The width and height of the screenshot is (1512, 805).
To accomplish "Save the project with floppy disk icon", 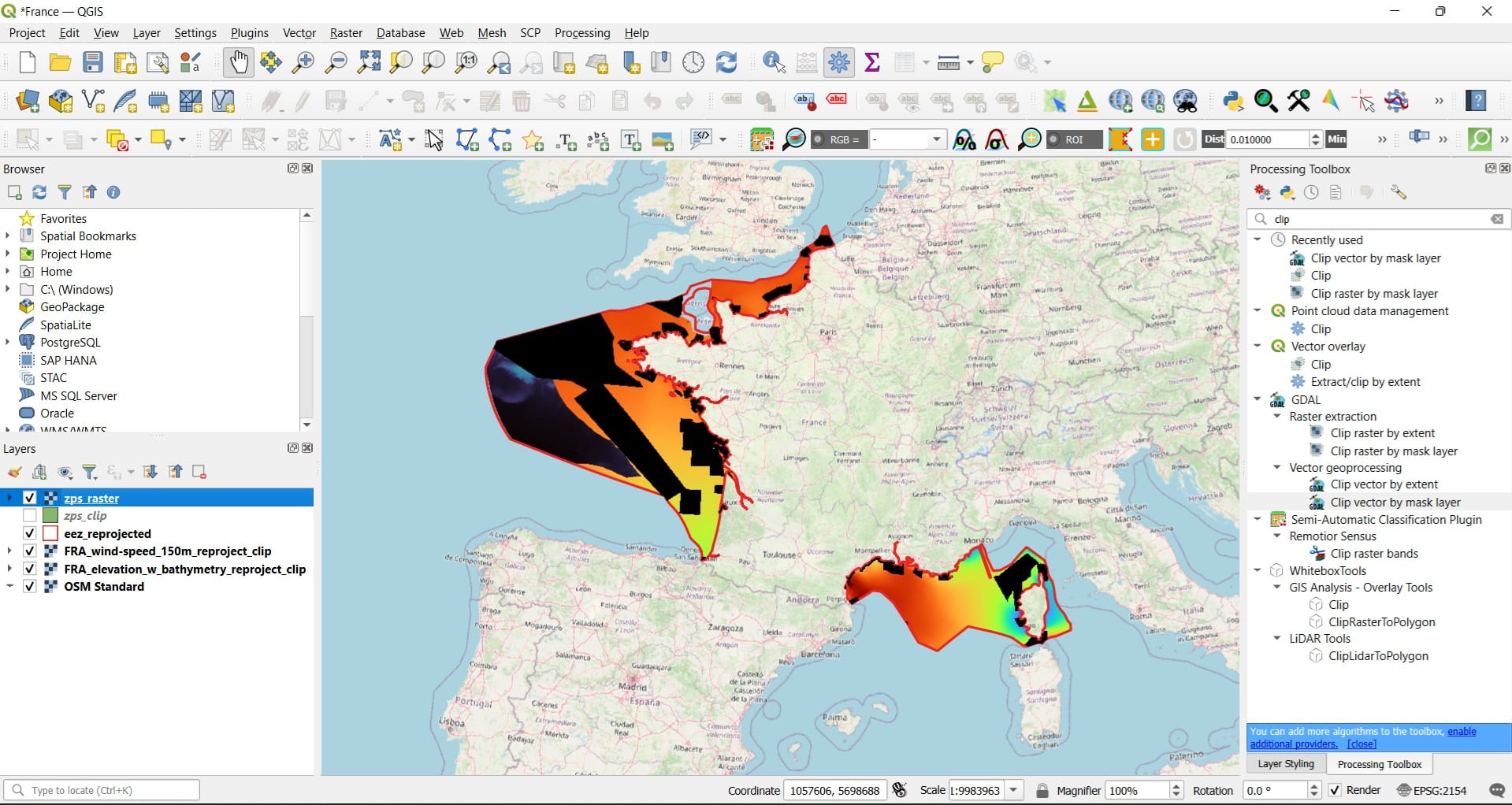I will [x=93, y=62].
